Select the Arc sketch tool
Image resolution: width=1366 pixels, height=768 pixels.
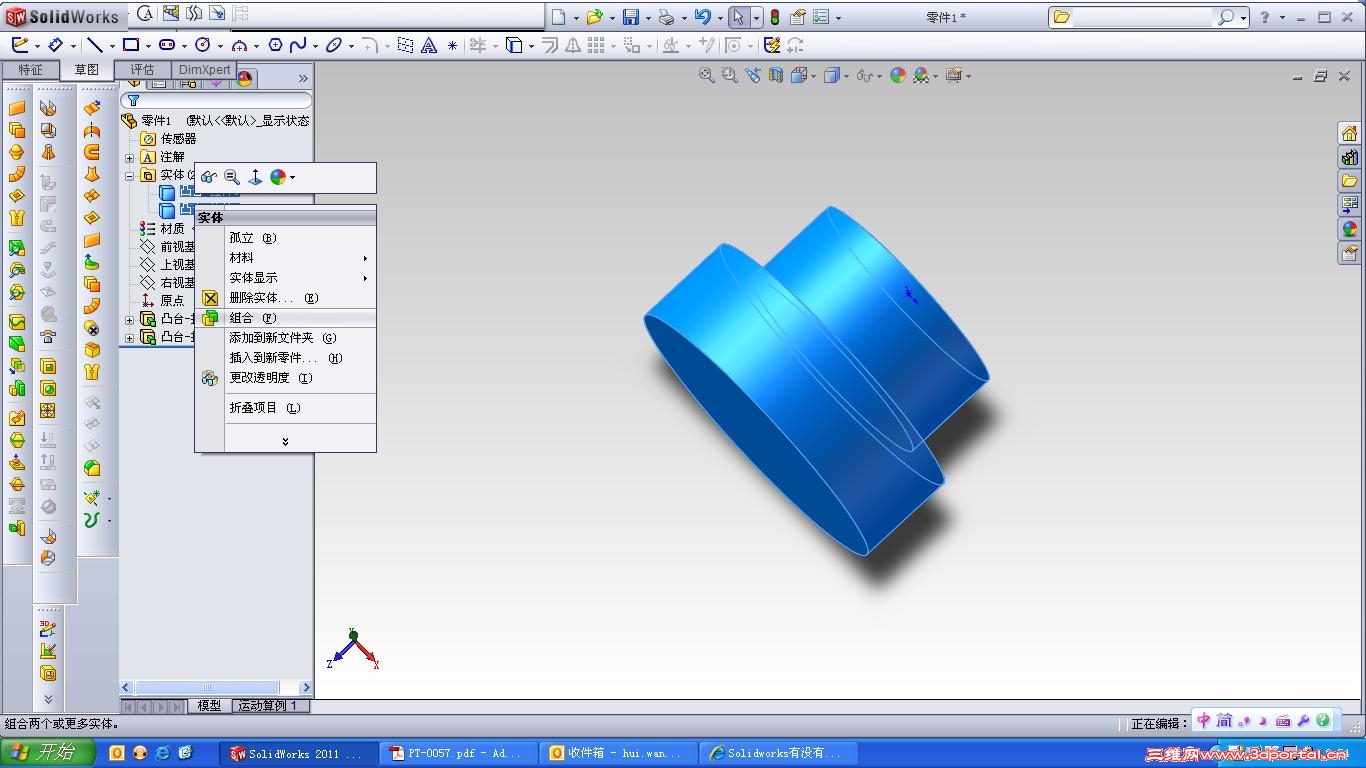pyautogui.click(x=239, y=45)
